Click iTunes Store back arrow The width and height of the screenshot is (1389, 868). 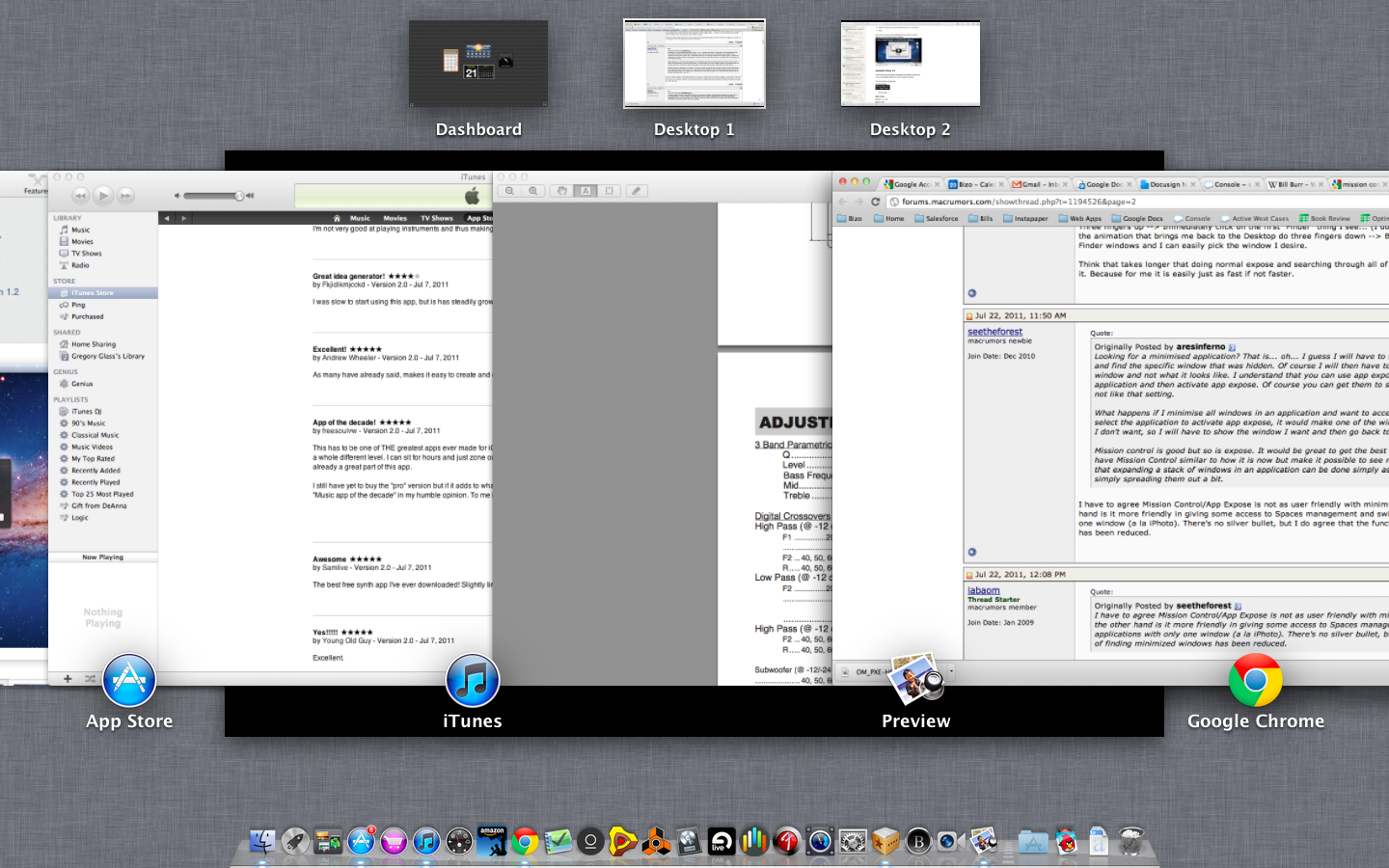point(167,218)
